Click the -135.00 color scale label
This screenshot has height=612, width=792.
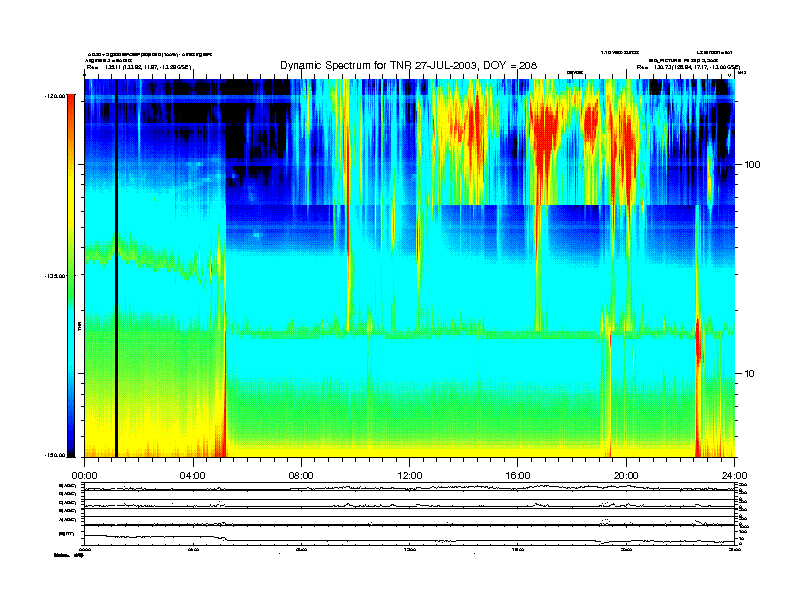click(55, 276)
